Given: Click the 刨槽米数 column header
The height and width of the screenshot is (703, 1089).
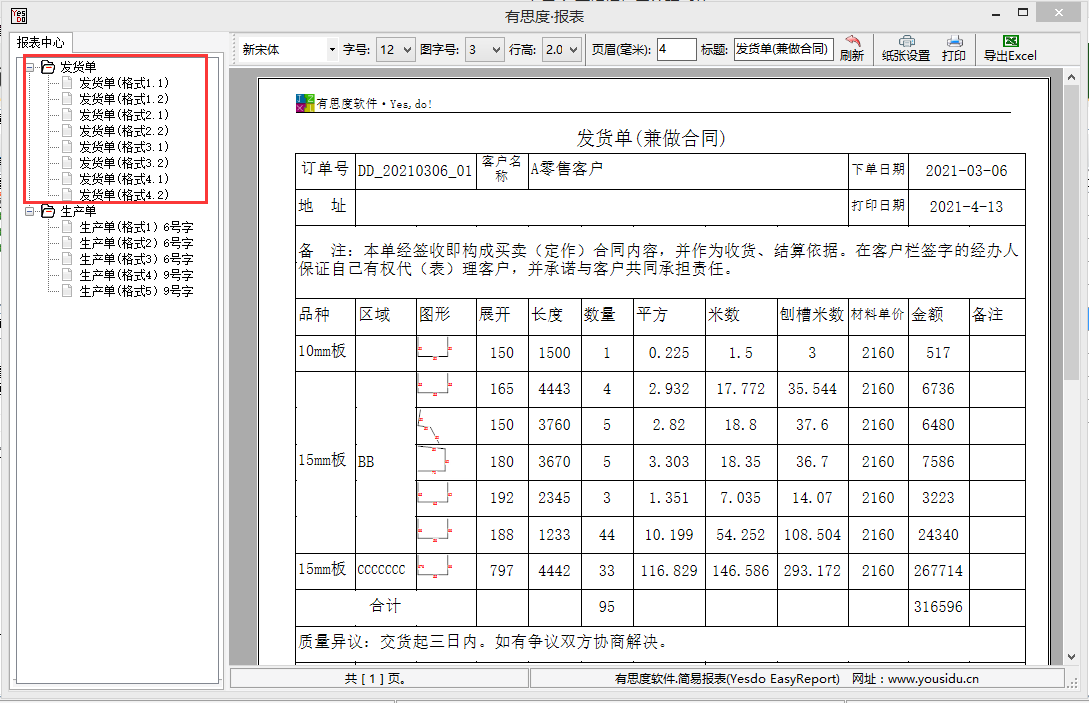Looking at the screenshot, I should tap(812, 315).
